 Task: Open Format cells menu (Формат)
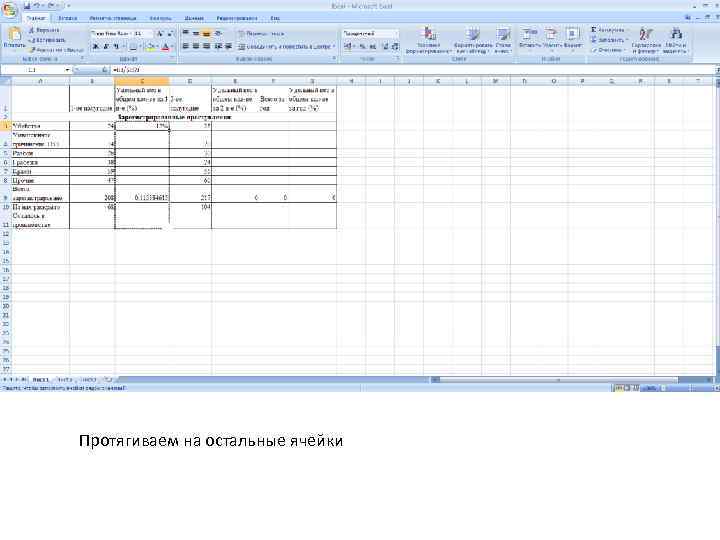(x=573, y=39)
